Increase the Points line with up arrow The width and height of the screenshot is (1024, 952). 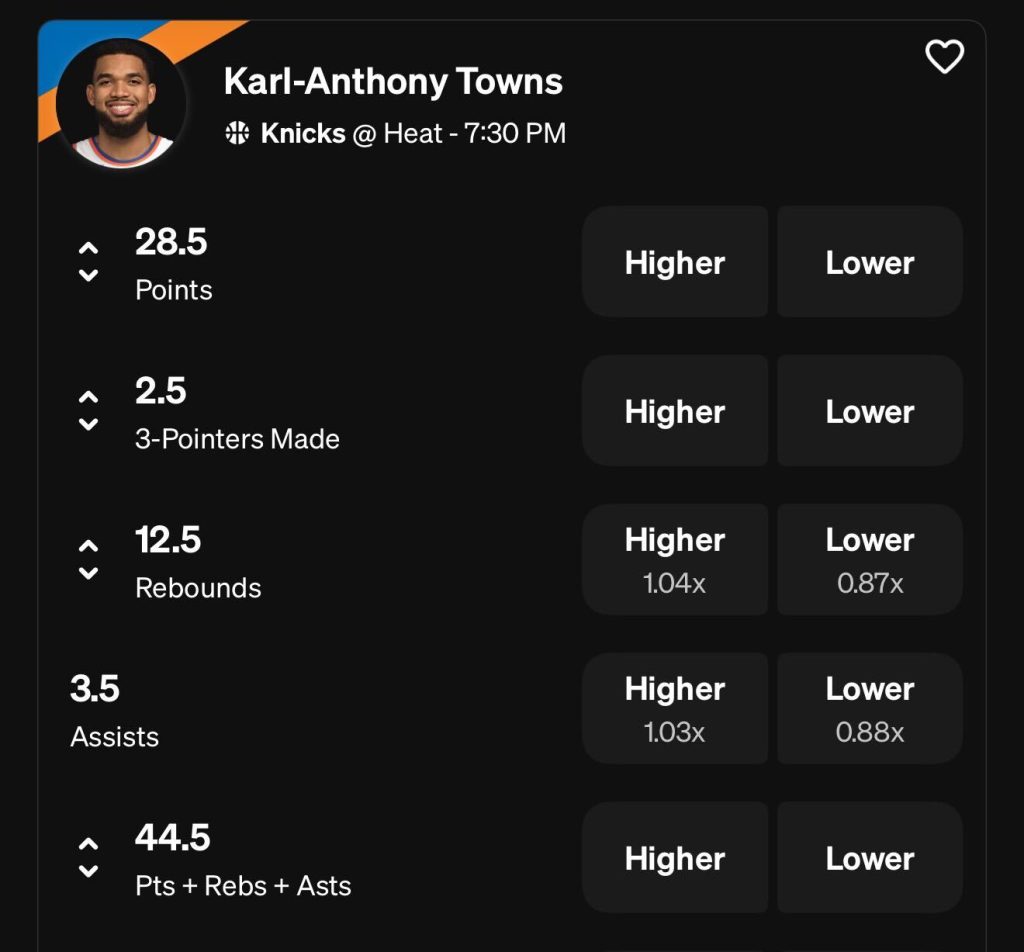click(89, 248)
